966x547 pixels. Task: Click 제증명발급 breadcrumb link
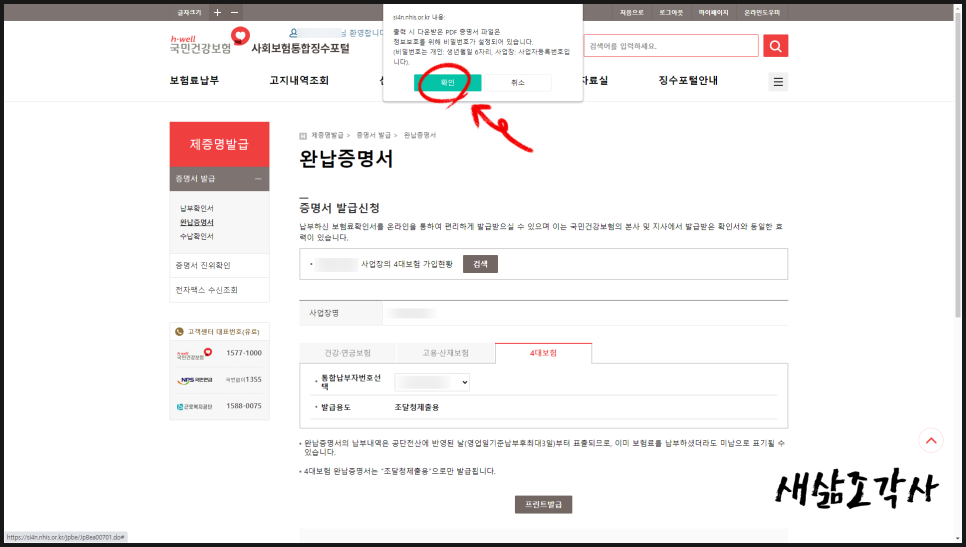pyautogui.click(x=327, y=135)
